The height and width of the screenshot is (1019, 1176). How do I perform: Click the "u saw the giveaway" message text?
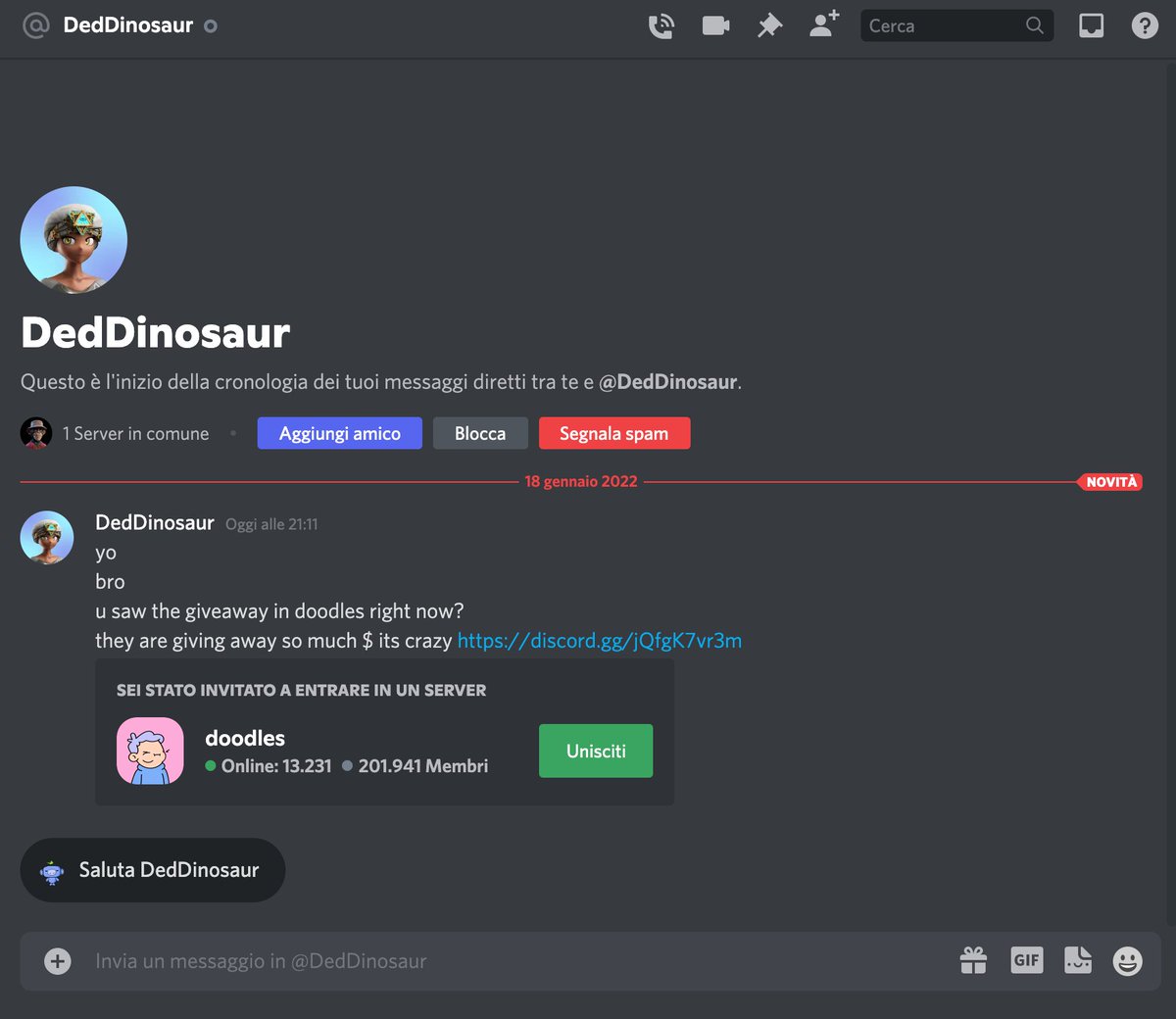pyautogui.click(x=279, y=611)
